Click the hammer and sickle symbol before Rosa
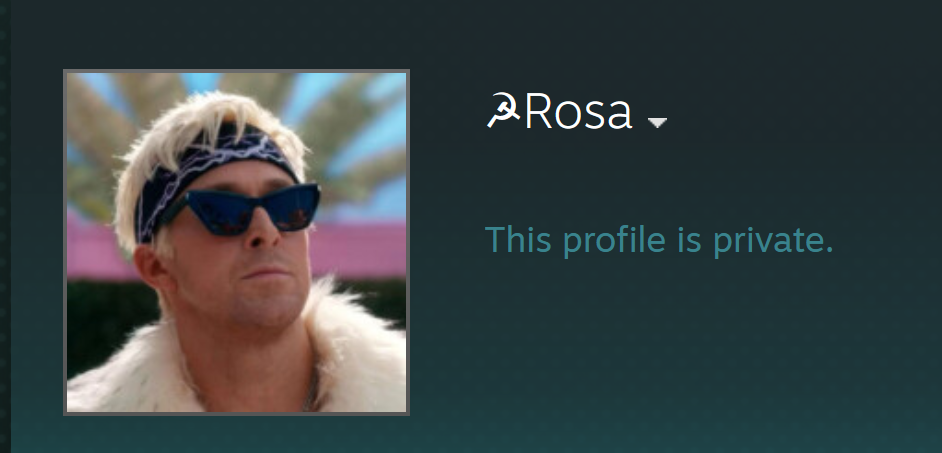Image resolution: width=942 pixels, height=453 pixels. [x=503, y=111]
